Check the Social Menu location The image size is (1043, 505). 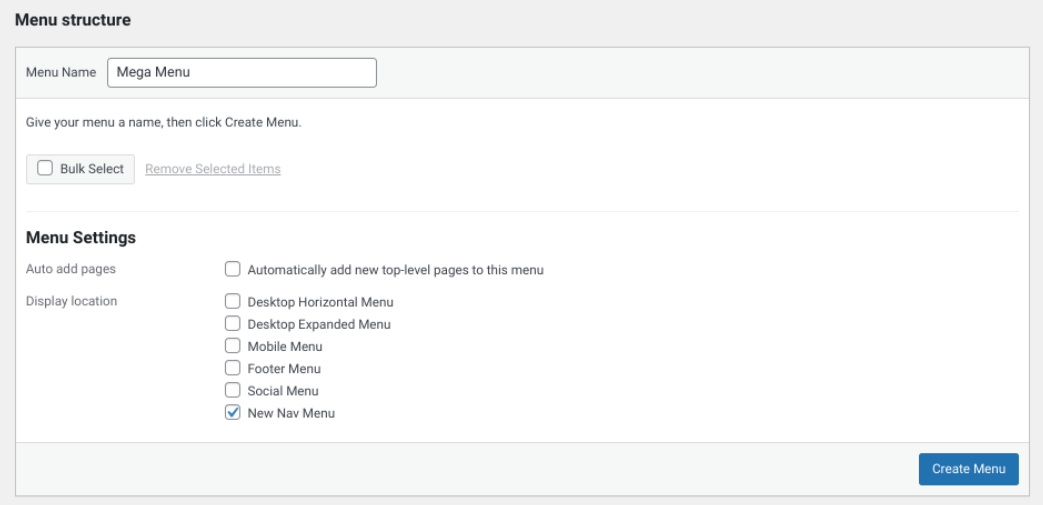[x=232, y=390]
